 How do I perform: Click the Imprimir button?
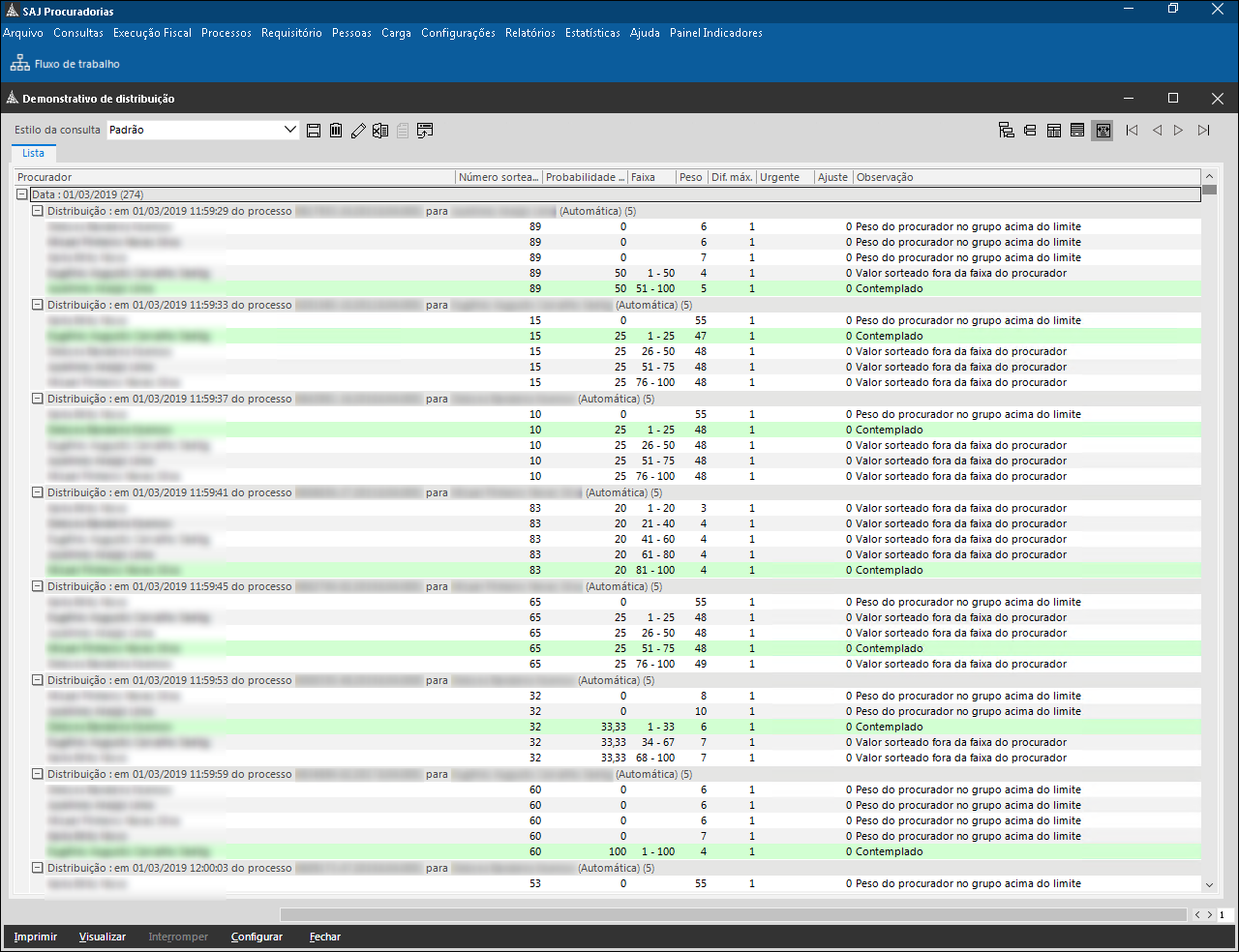coord(36,937)
